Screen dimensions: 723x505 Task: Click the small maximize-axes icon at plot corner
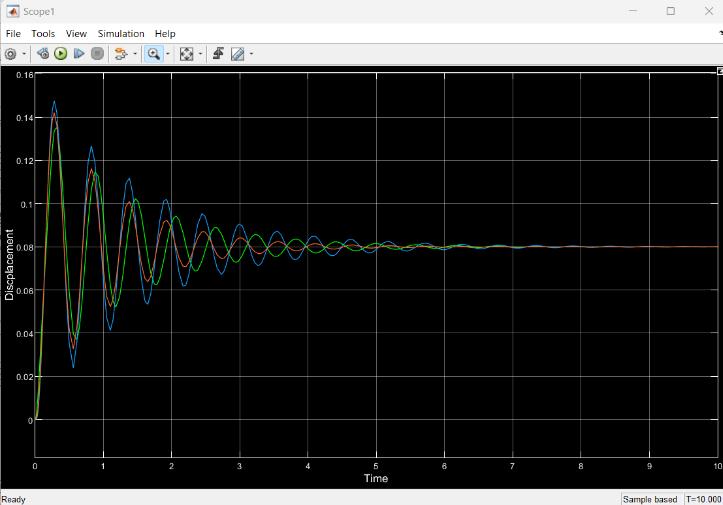click(720, 71)
